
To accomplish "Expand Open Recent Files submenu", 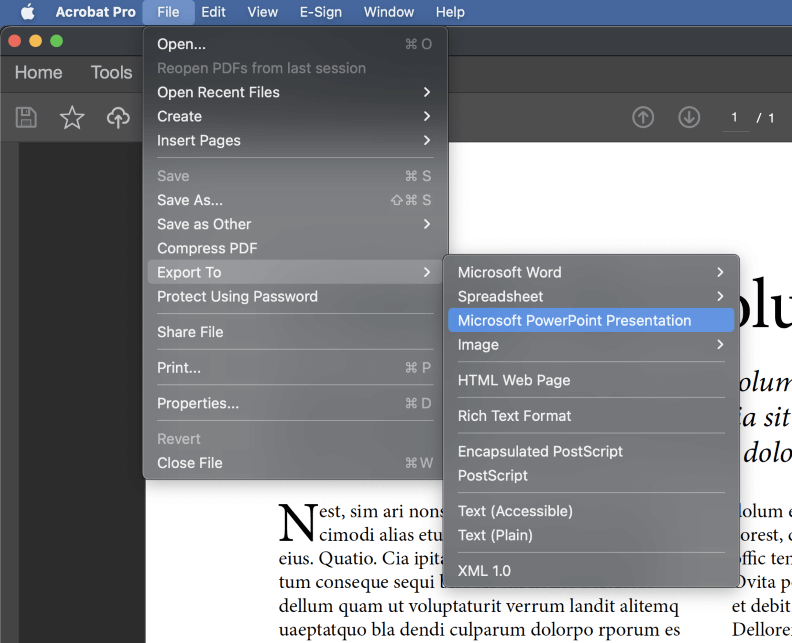I will [x=295, y=92].
